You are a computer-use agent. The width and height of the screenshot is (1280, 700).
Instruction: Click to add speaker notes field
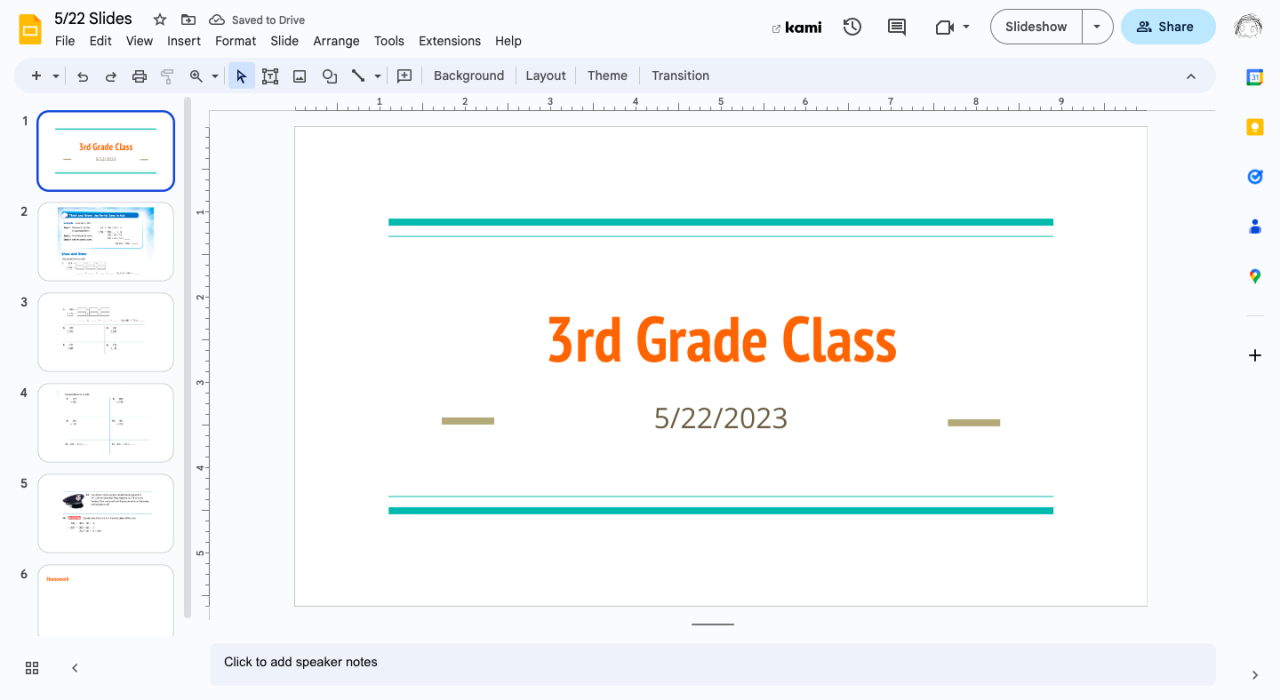(712, 664)
